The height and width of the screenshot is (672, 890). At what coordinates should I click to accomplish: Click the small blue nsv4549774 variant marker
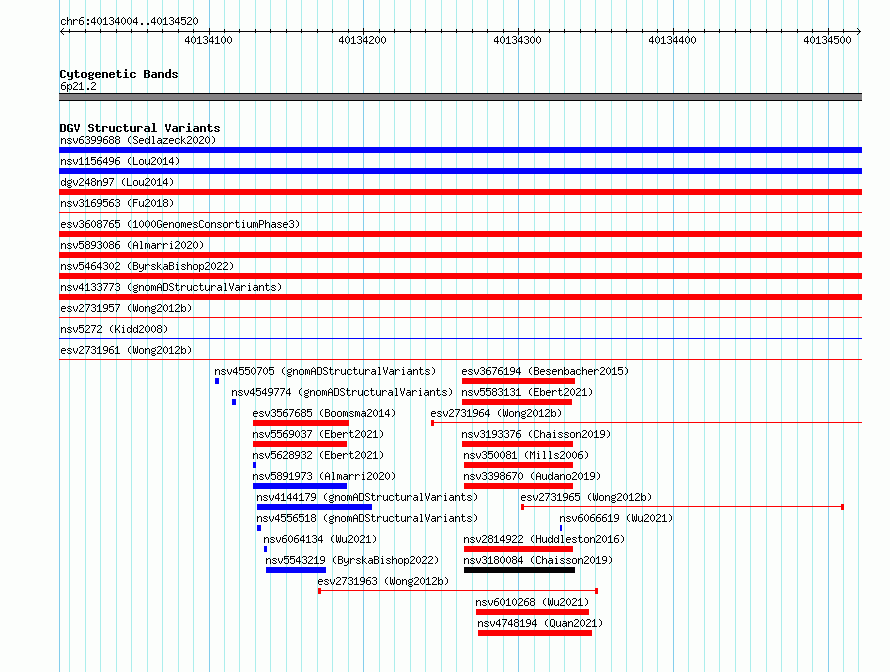(x=234, y=402)
